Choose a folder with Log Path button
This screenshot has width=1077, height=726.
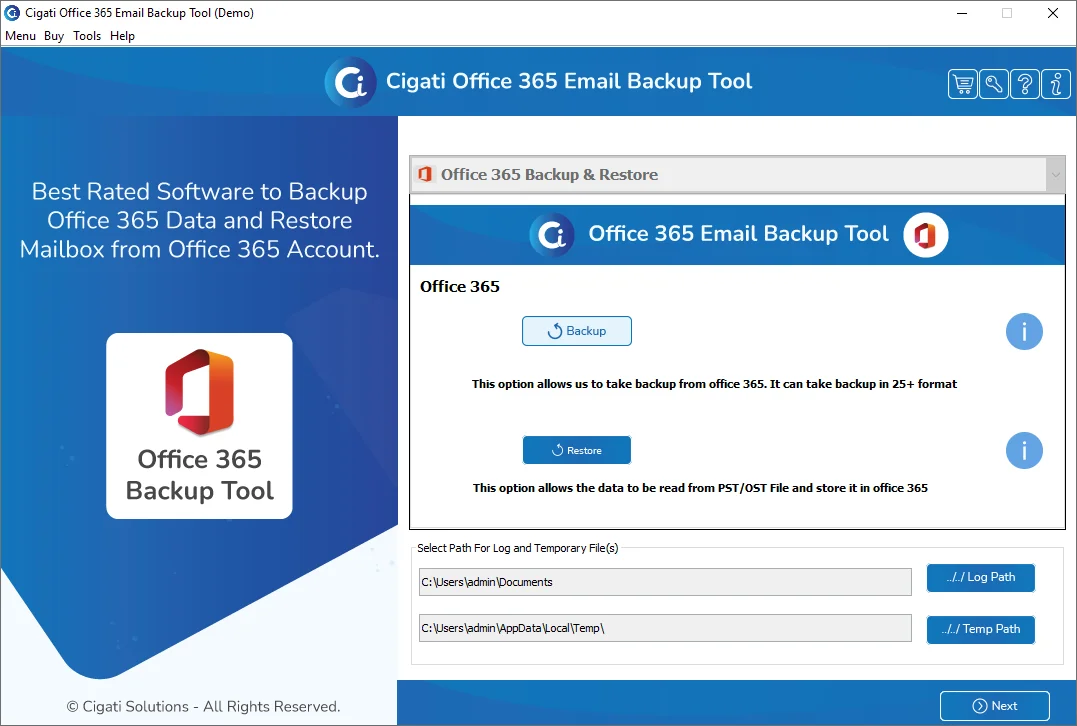[x=981, y=578]
